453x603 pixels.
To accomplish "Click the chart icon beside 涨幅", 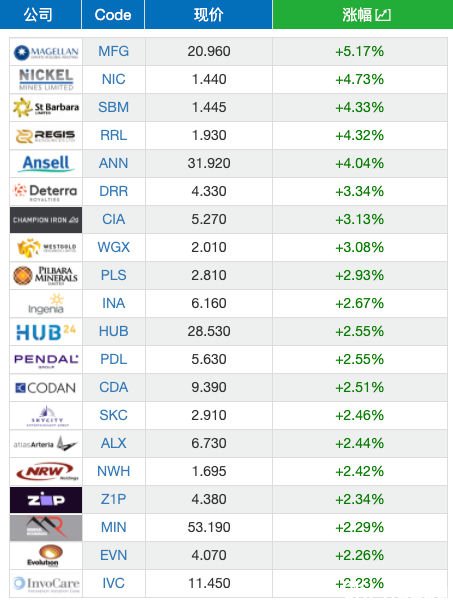I will 383,15.
